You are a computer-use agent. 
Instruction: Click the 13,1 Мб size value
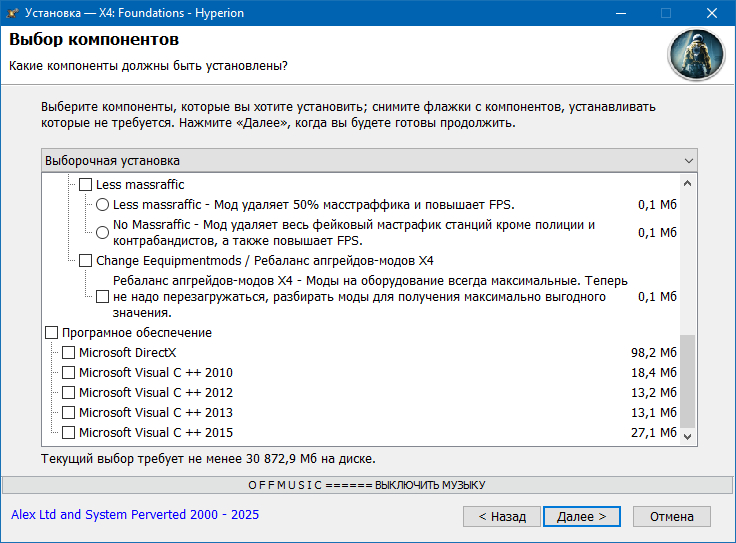(654, 413)
